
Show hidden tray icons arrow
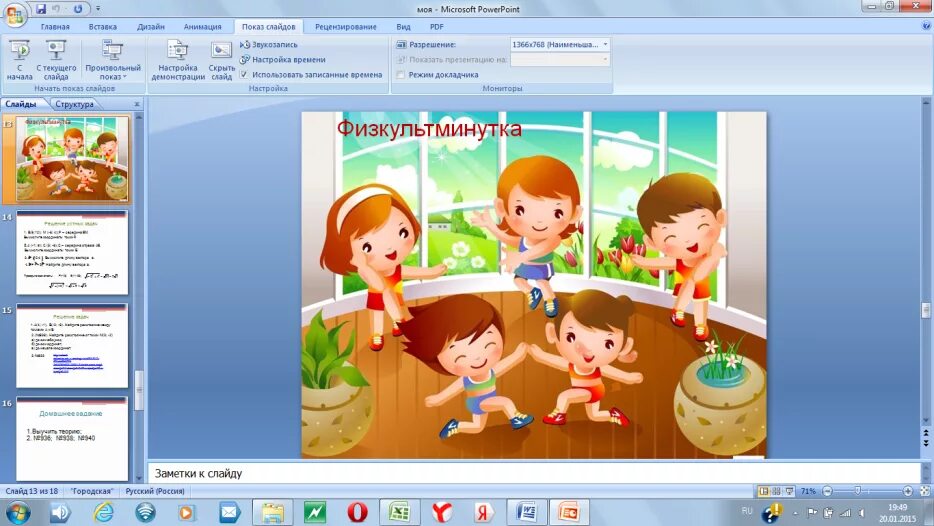pos(796,512)
